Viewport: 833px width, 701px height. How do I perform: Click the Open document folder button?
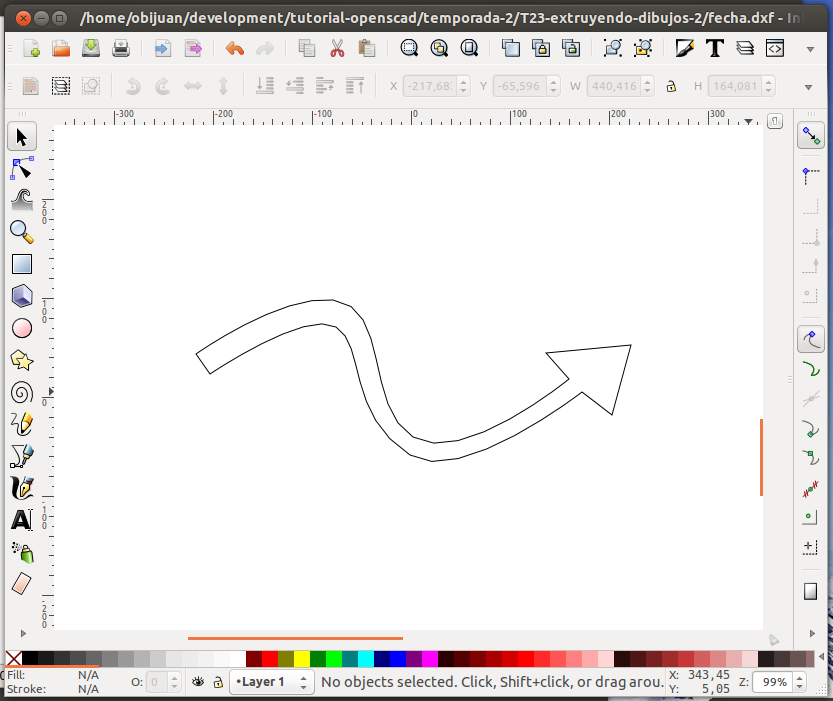pyautogui.click(x=61, y=48)
